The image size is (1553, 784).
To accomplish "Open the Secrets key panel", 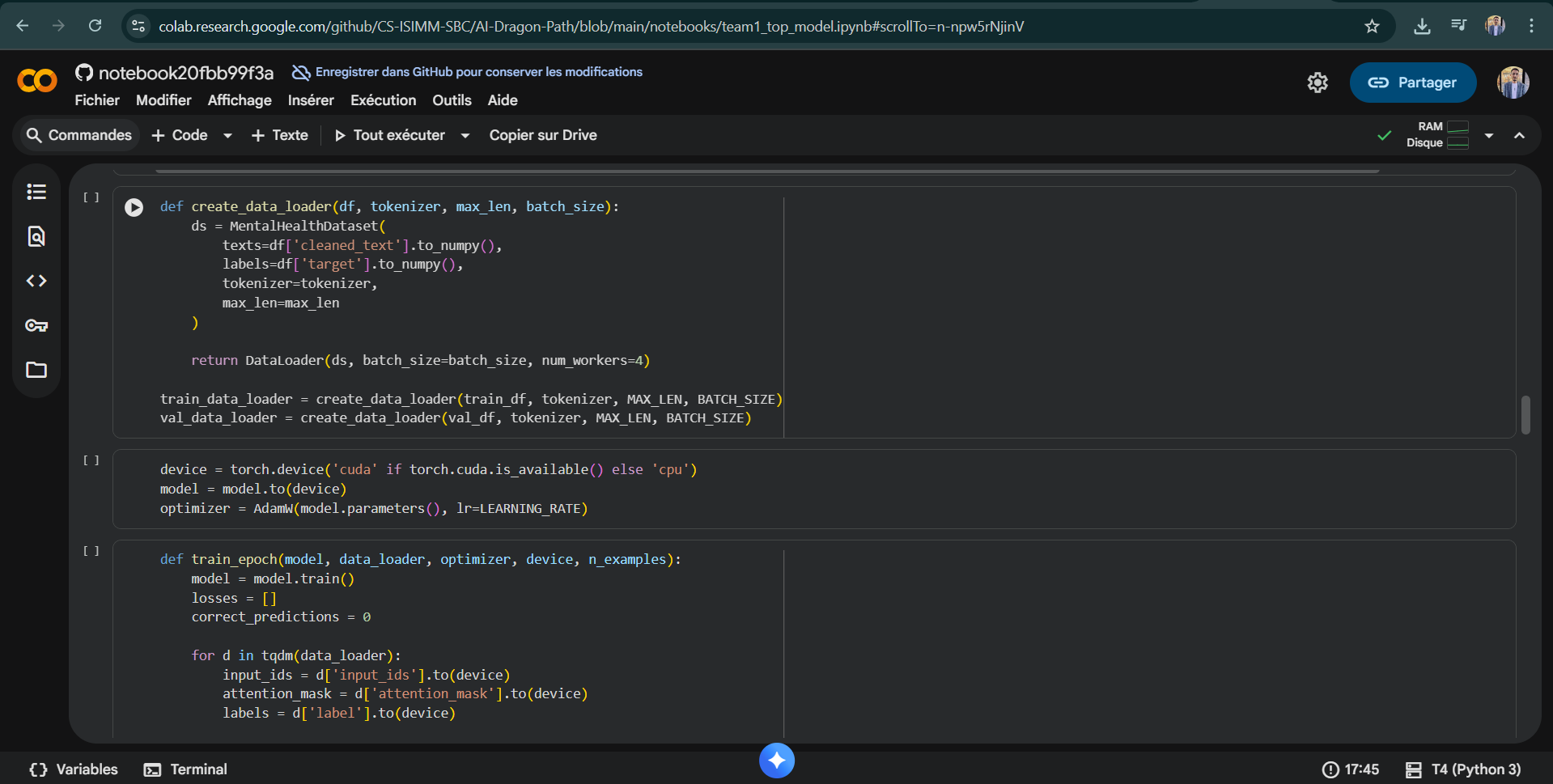I will click(x=36, y=325).
